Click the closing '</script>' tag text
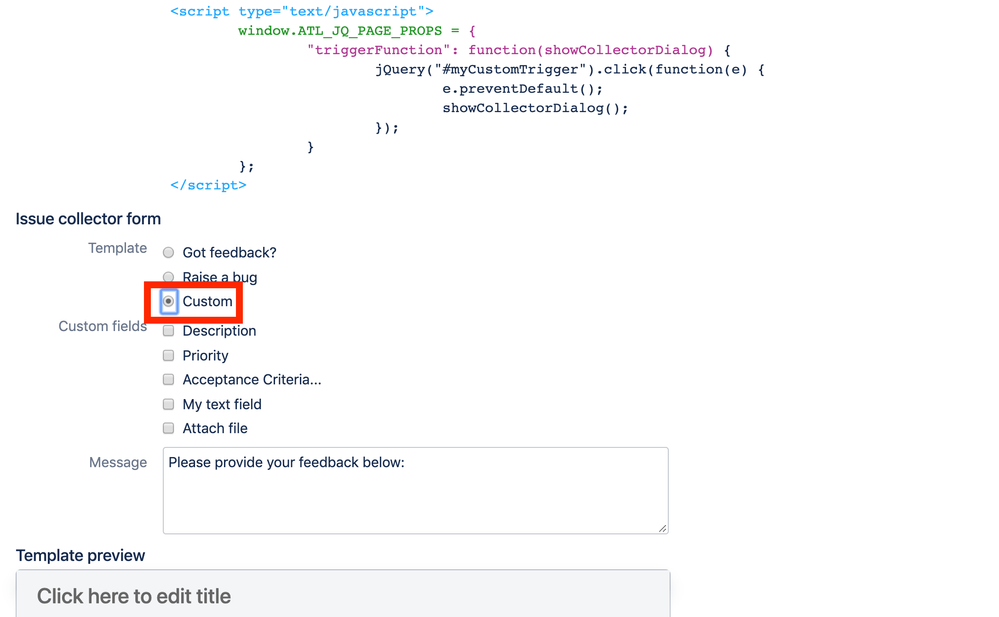This screenshot has width=999, height=617. [x=208, y=185]
